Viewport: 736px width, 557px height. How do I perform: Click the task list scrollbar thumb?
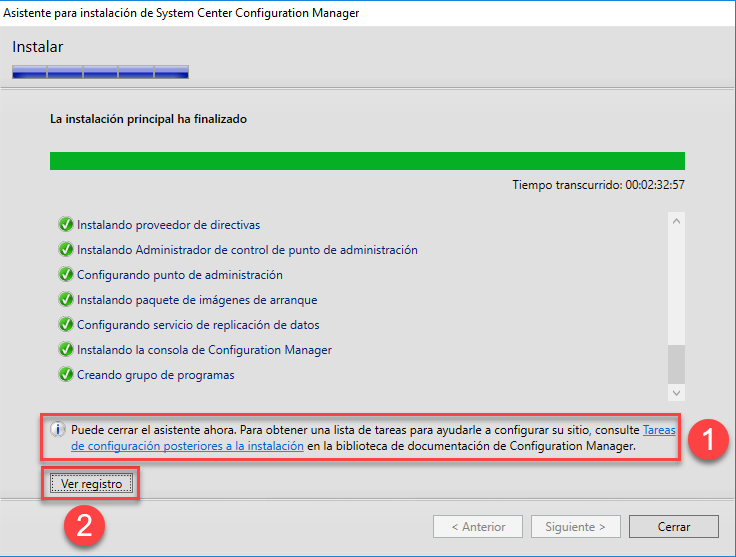coord(676,365)
